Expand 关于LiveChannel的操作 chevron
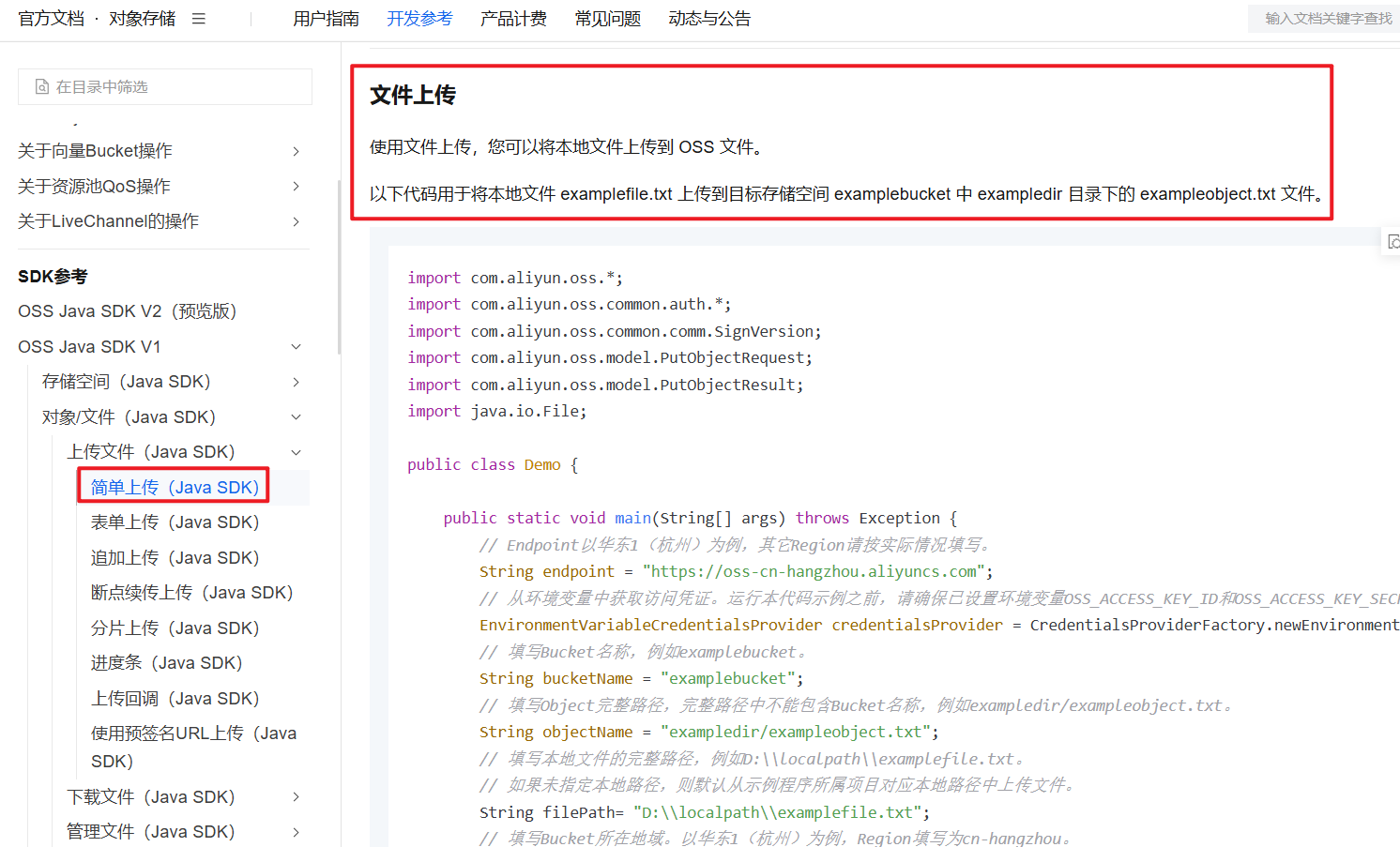The width and height of the screenshot is (1400, 847). [x=296, y=221]
